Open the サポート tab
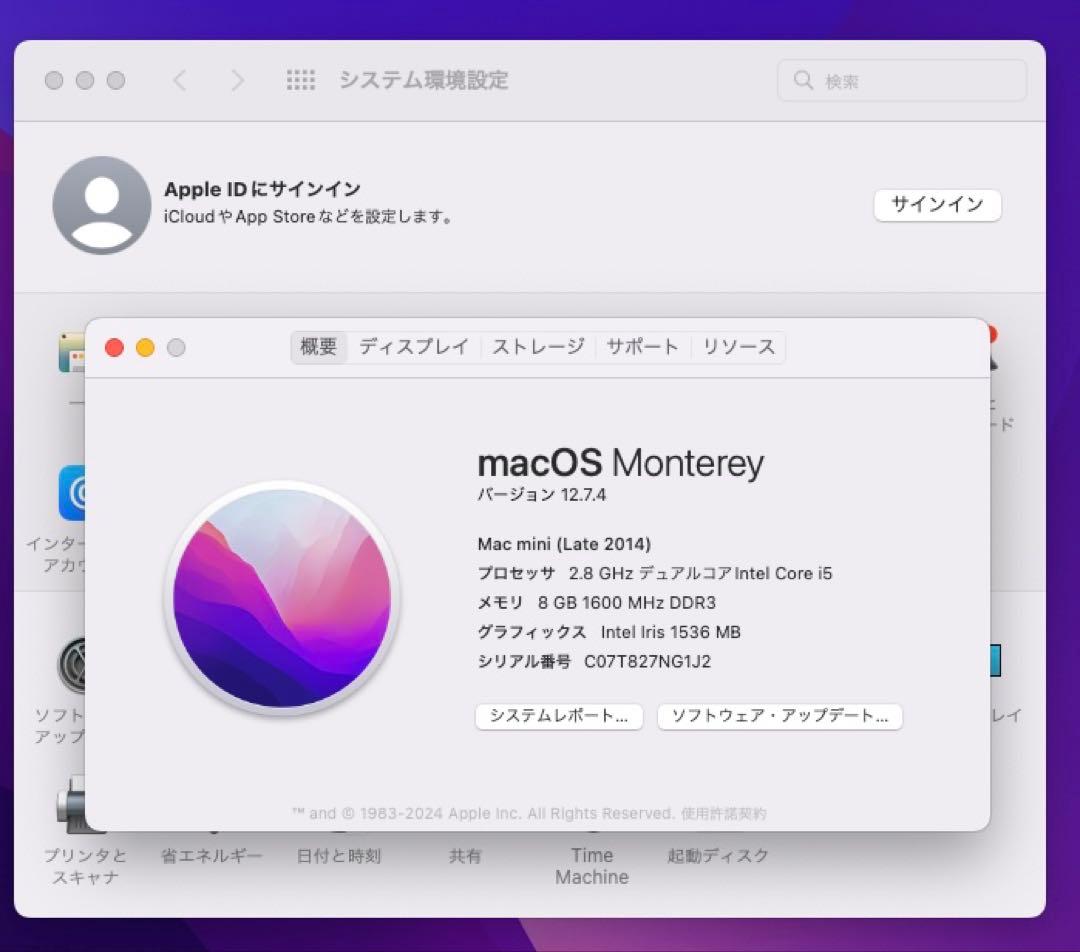Screen dimensions: 1080x952 tap(642, 347)
